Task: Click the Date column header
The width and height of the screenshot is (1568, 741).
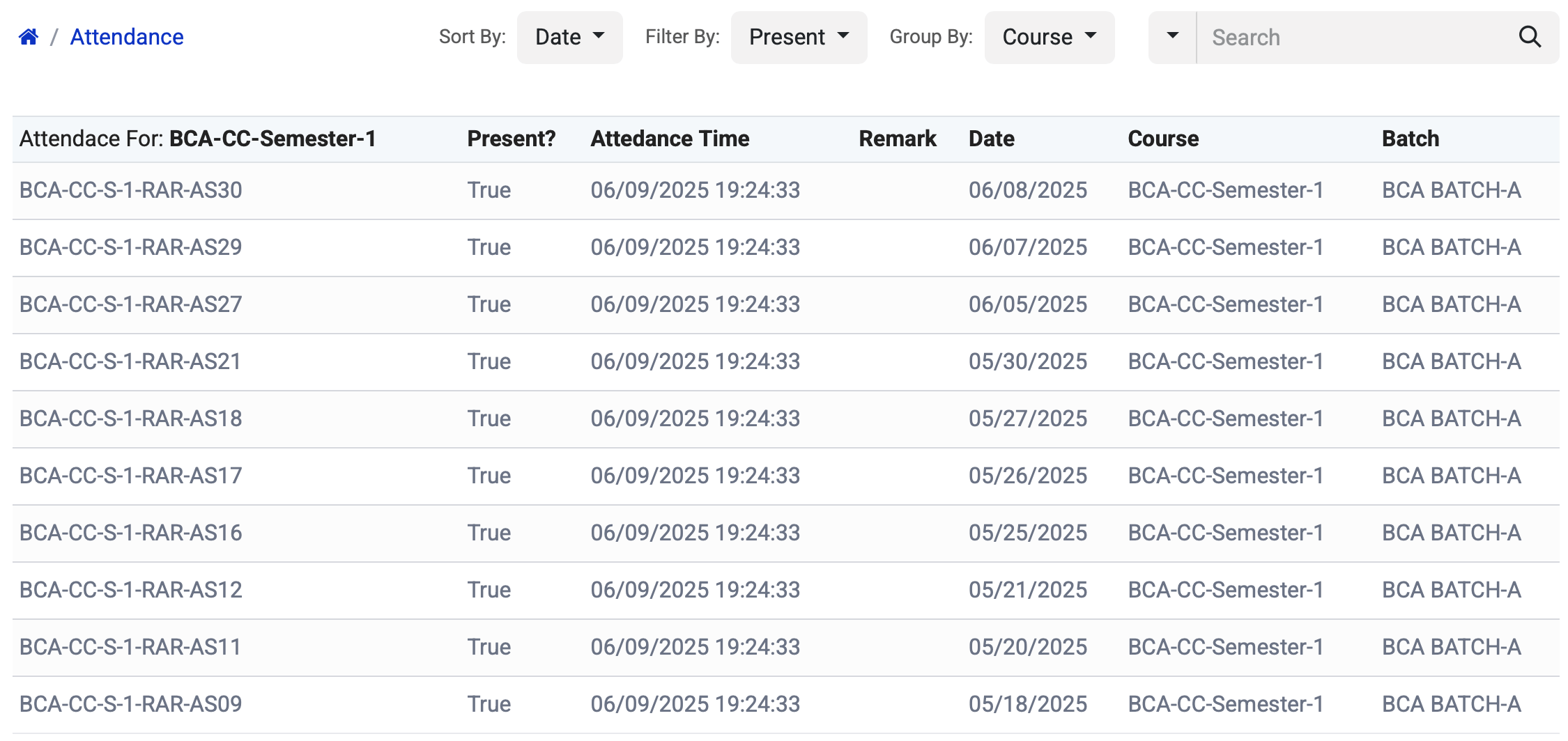Action: coord(991,139)
